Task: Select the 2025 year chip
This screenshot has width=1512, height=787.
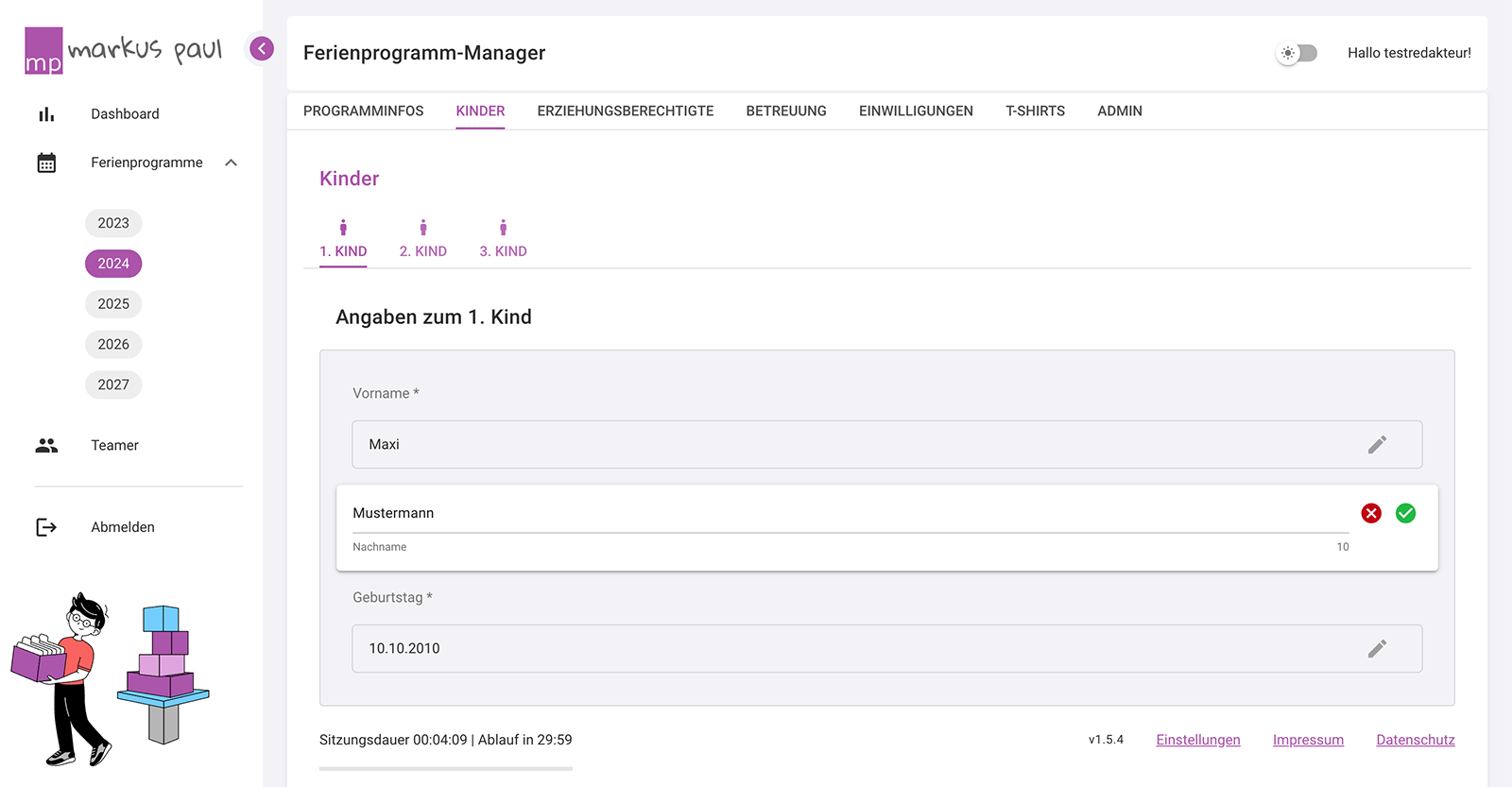Action: 113,304
